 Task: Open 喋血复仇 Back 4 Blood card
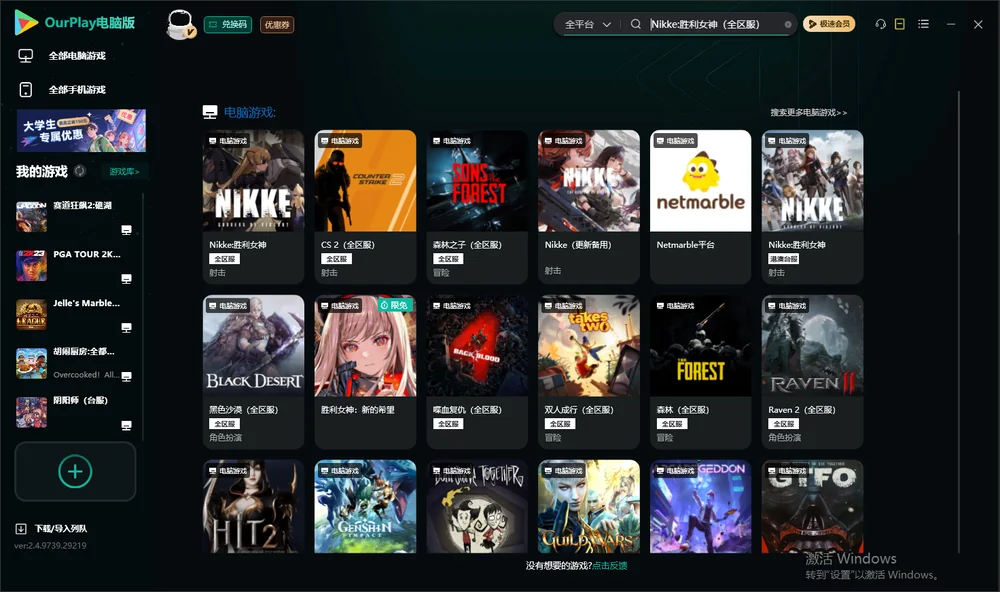(477, 372)
